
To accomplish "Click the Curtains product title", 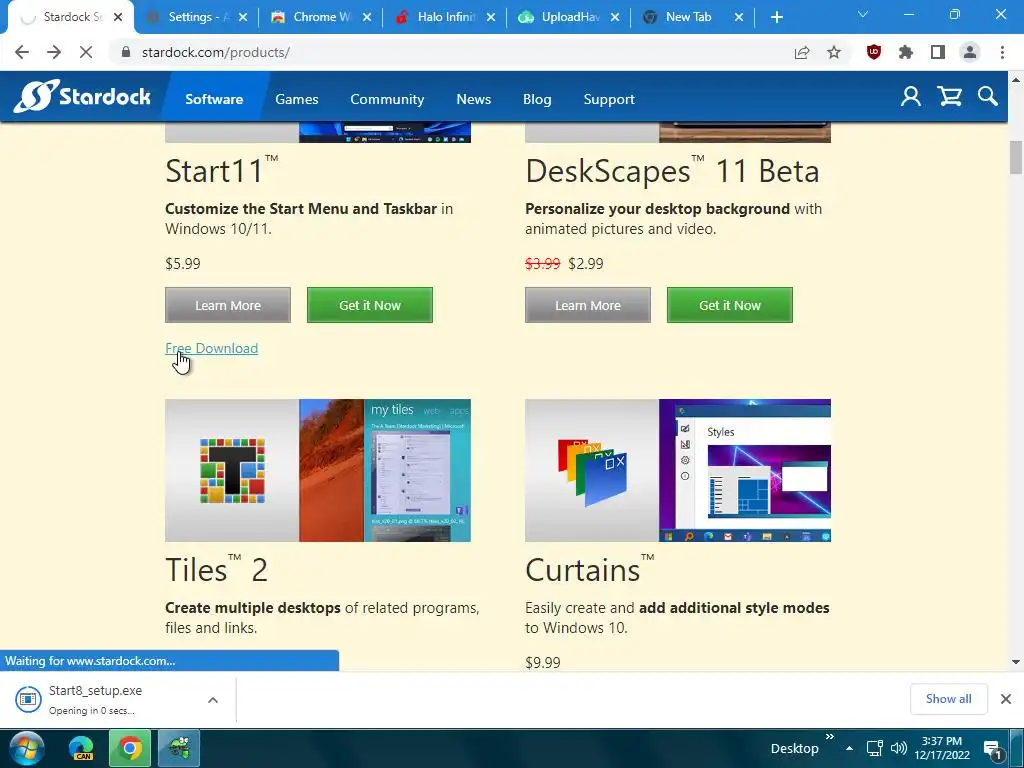I will click(x=590, y=570).
